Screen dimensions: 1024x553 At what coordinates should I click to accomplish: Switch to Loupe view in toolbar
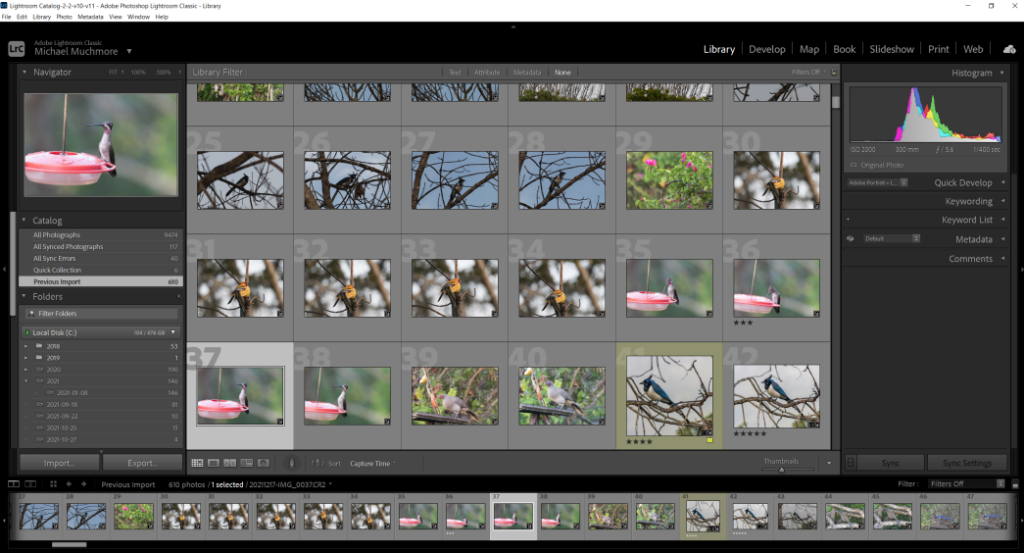coord(214,463)
